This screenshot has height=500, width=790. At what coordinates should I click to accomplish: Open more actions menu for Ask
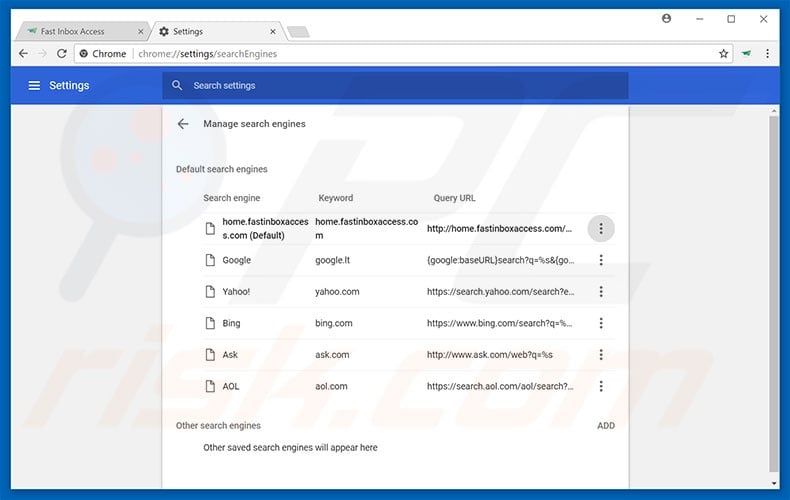[601, 355]
